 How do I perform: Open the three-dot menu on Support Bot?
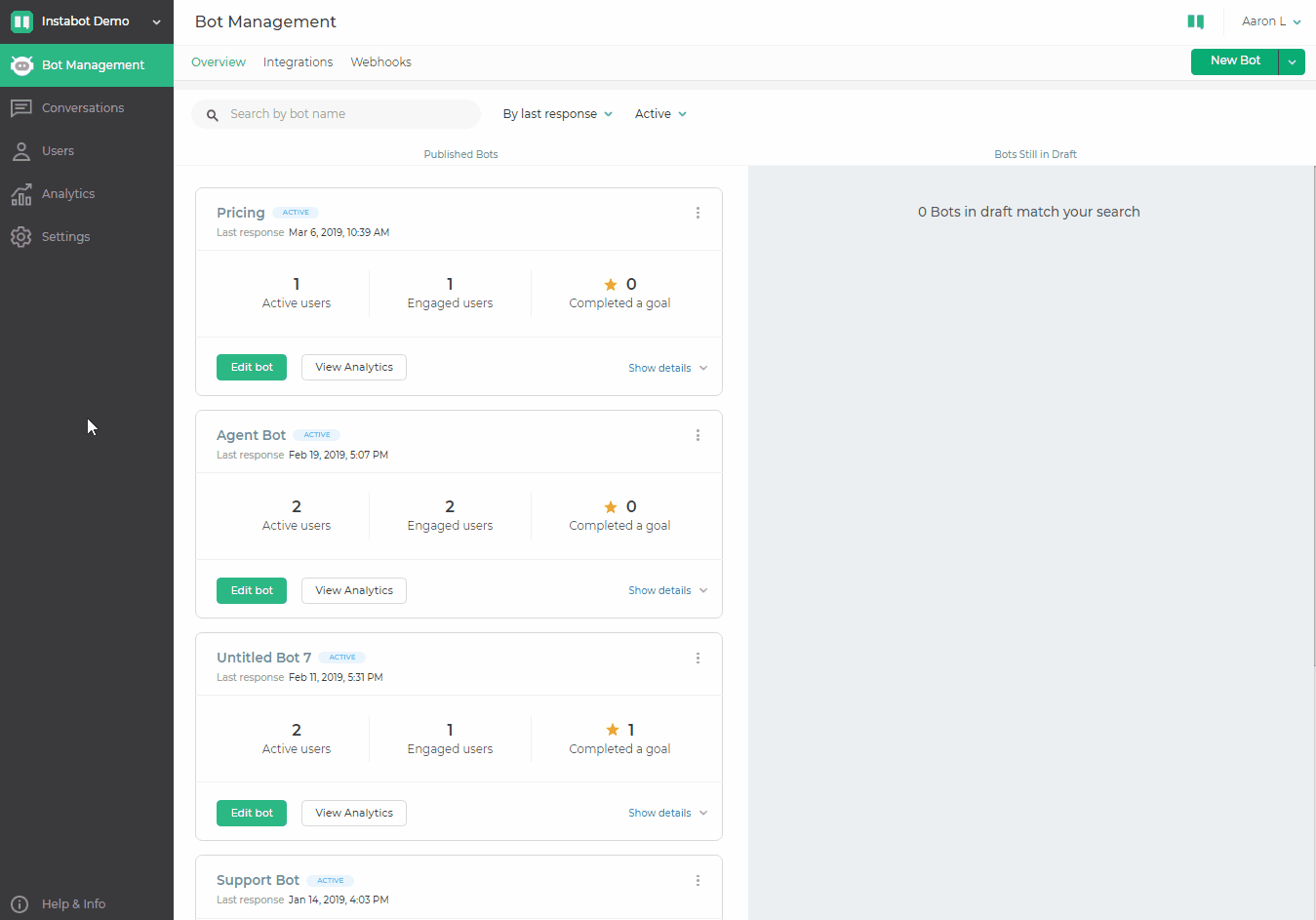click(698, 880)
